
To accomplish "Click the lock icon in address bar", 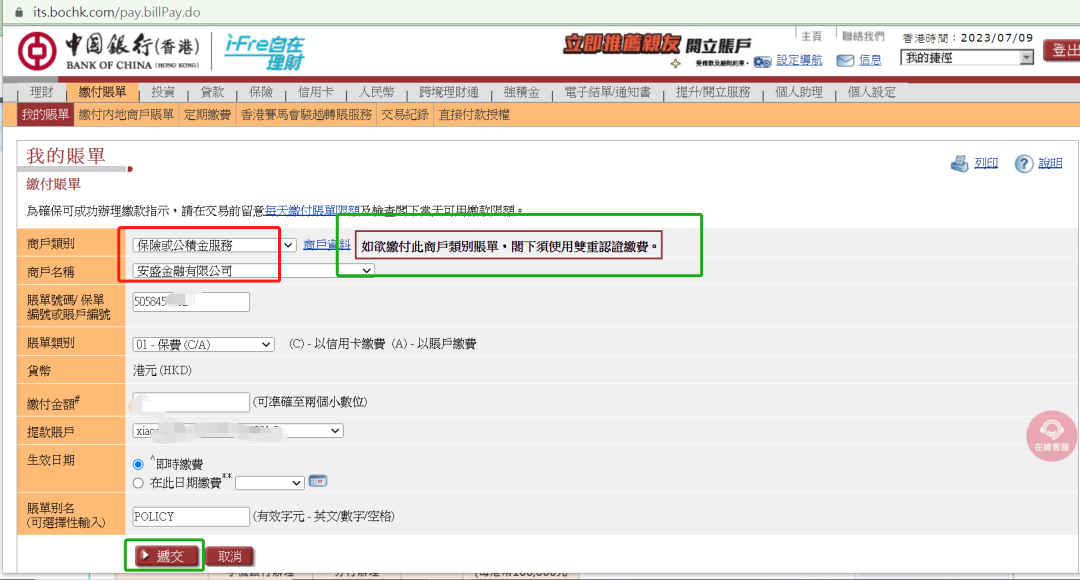I will [19, 12].
